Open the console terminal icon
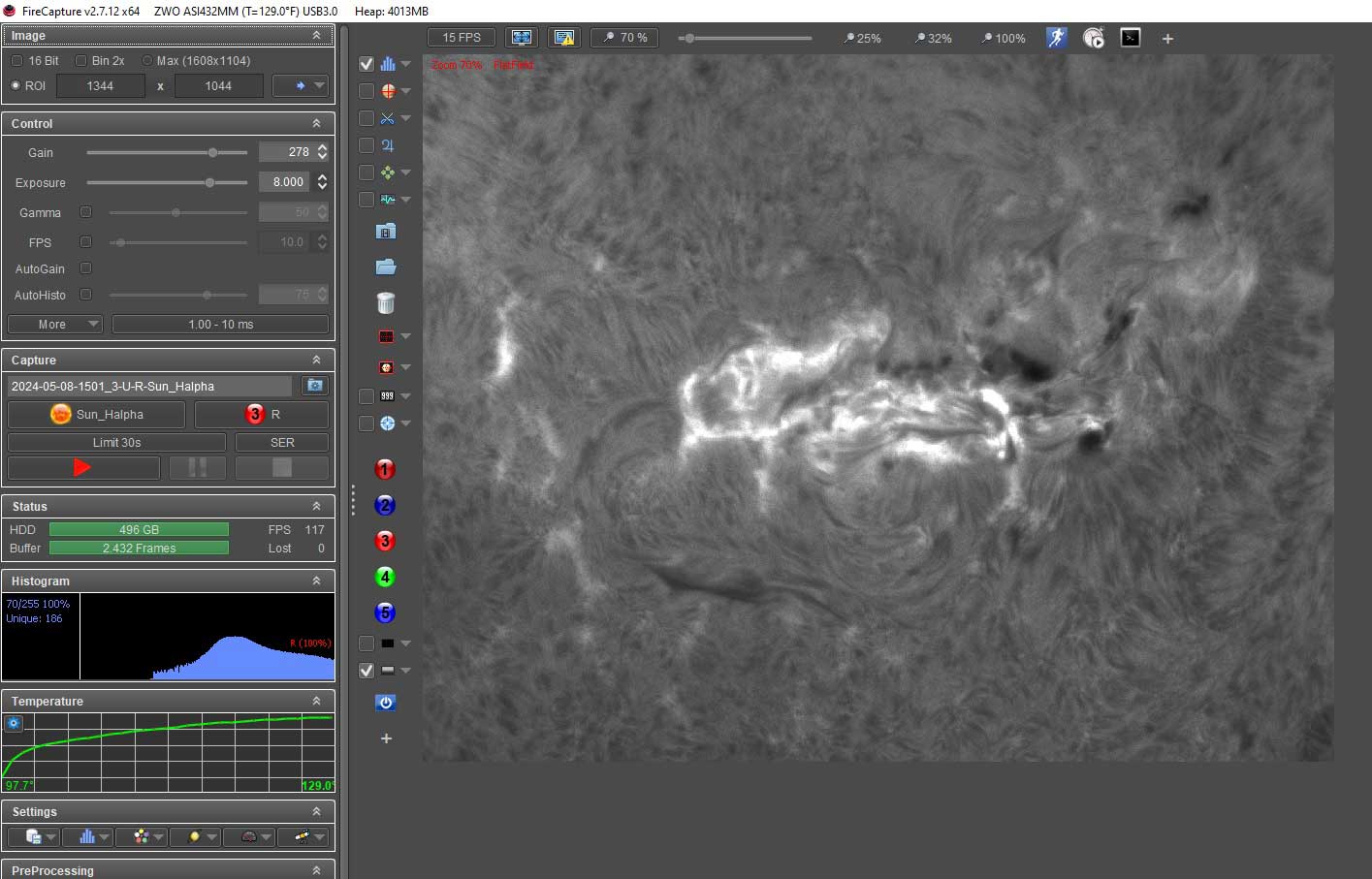This screenshot has height=879, width=1372. click(1131, 38)
